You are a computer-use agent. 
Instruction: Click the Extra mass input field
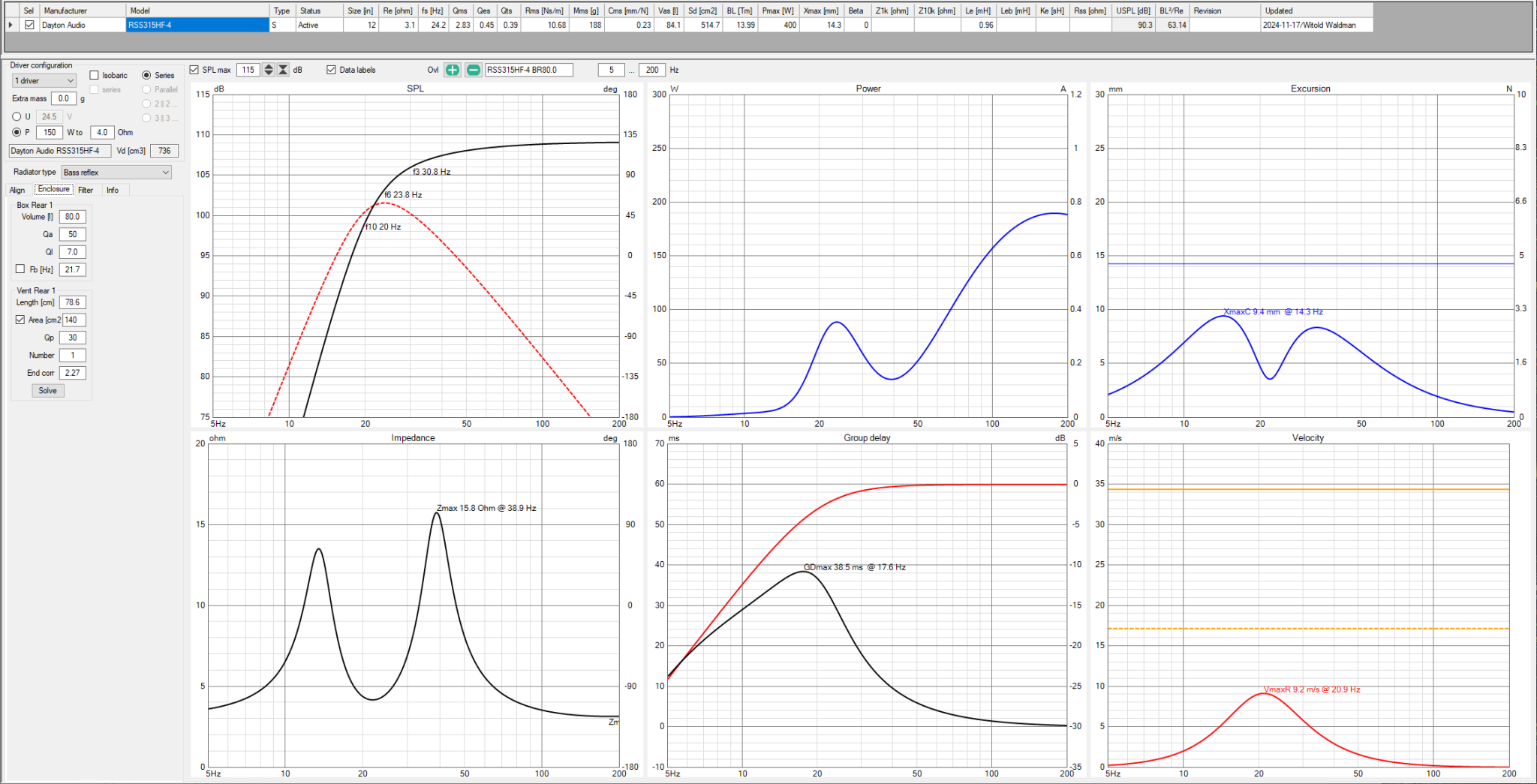[64, 98]
